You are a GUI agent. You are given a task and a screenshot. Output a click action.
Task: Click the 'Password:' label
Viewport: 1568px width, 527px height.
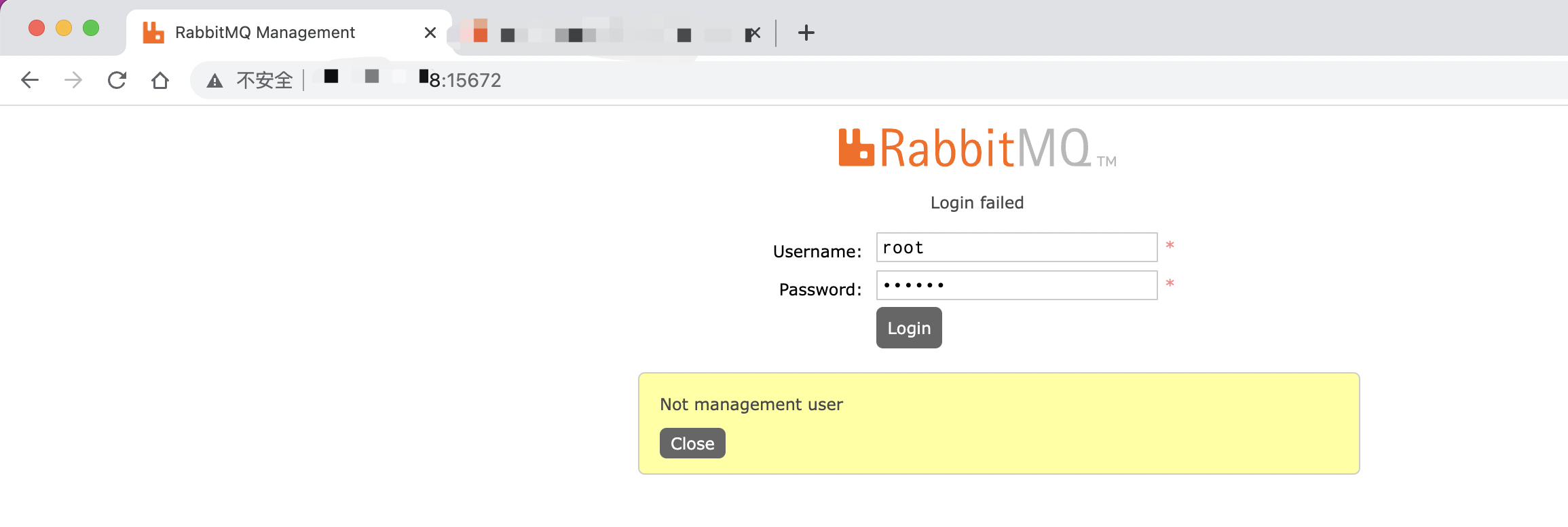pos(820,289)
